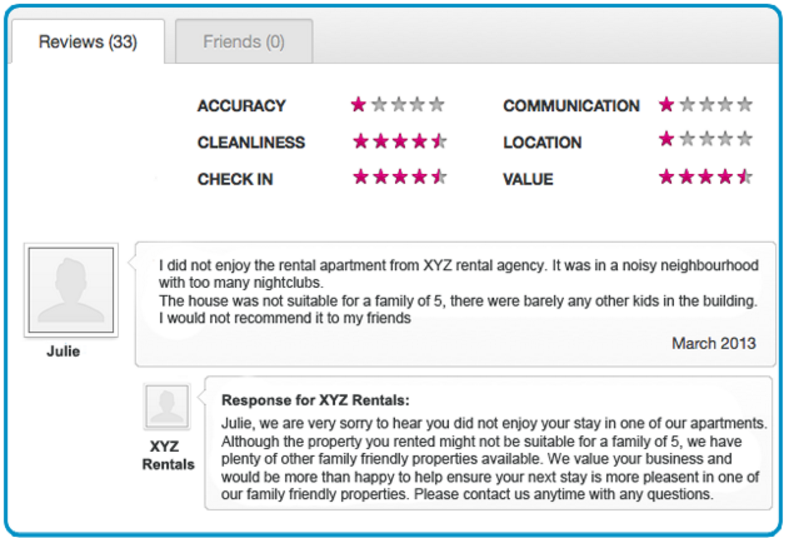Click the XYZ Rentals response text bubble

coord(488,443)
